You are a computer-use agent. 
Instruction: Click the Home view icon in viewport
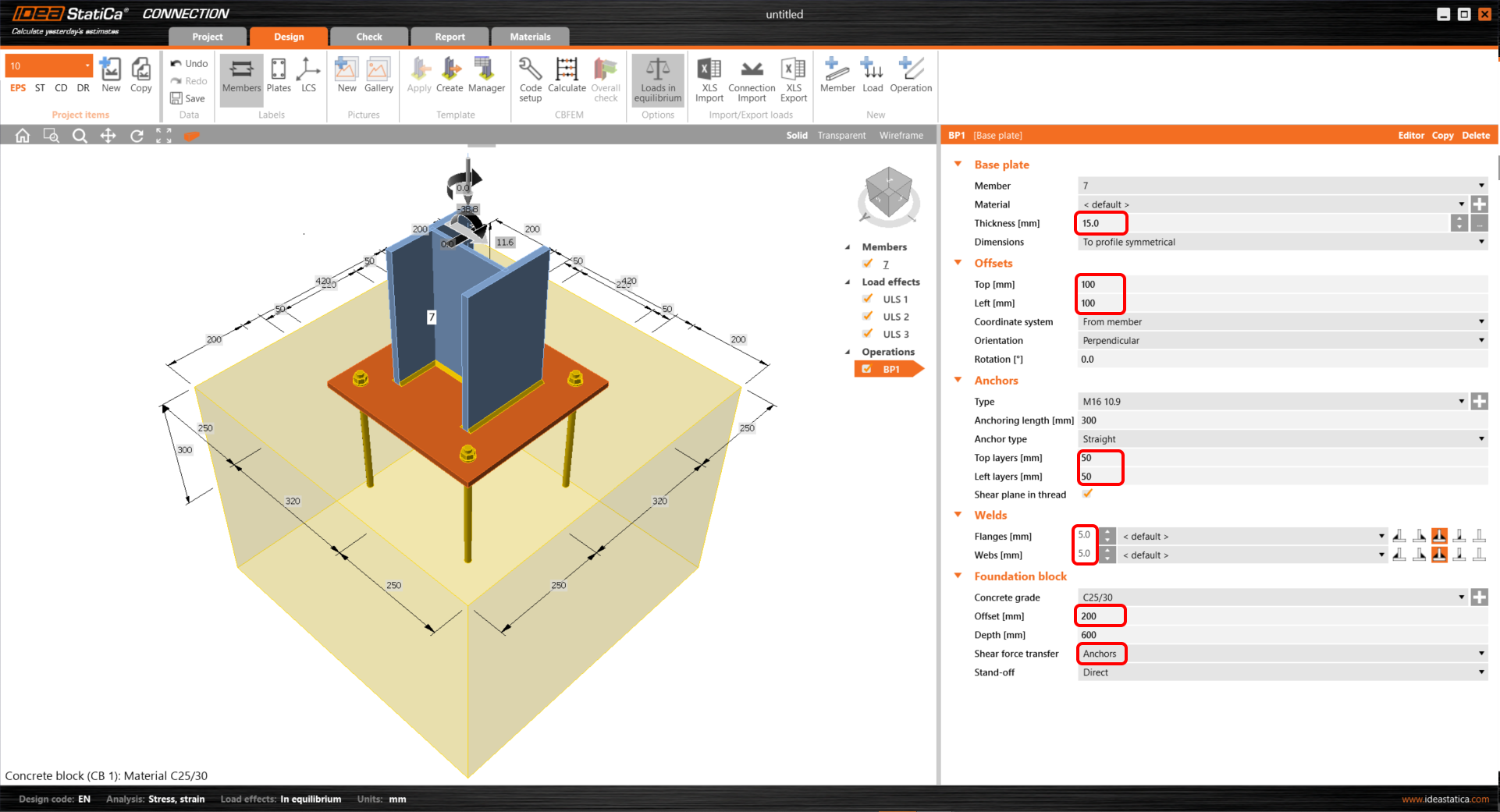point(23,136)
